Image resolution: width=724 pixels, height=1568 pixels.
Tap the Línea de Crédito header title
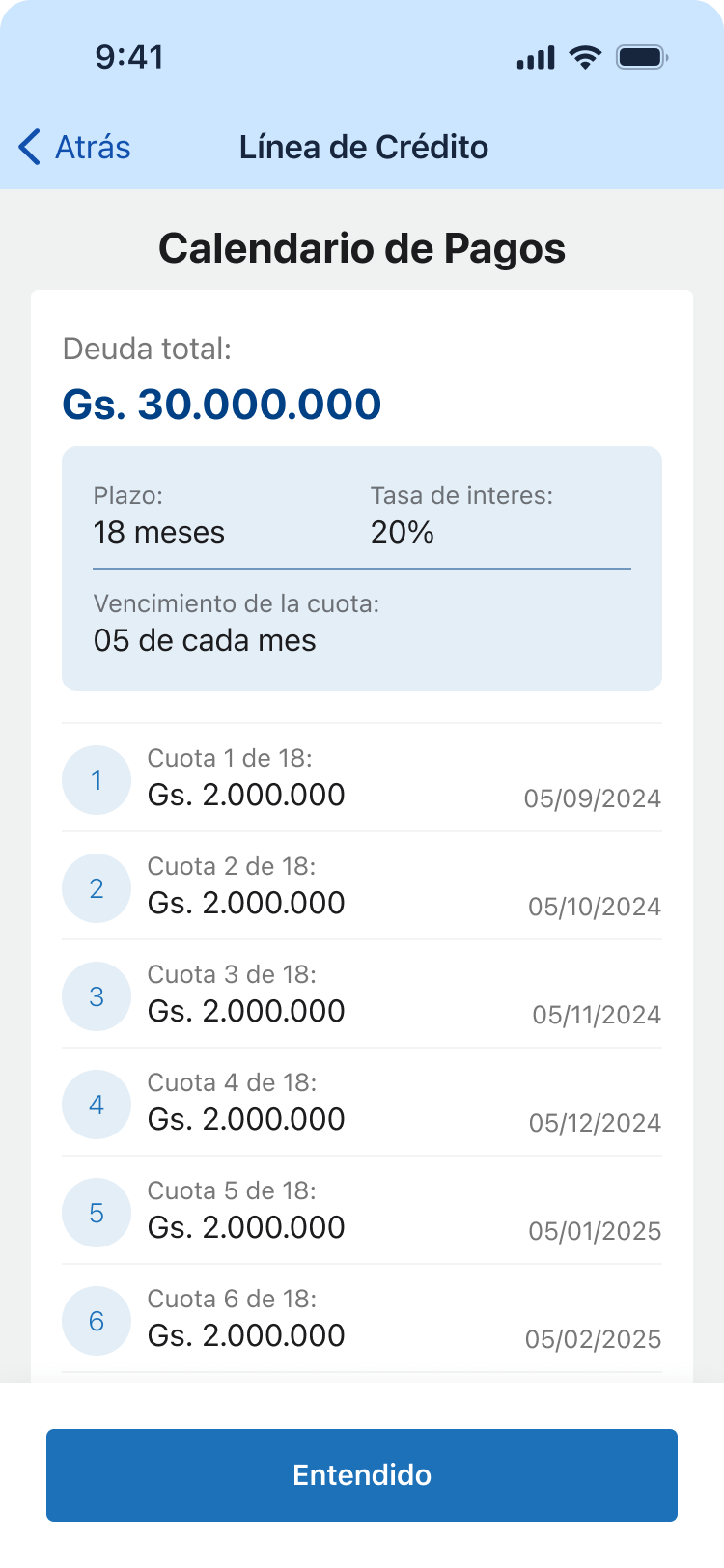pyautogui.click(x=364, y=147)
